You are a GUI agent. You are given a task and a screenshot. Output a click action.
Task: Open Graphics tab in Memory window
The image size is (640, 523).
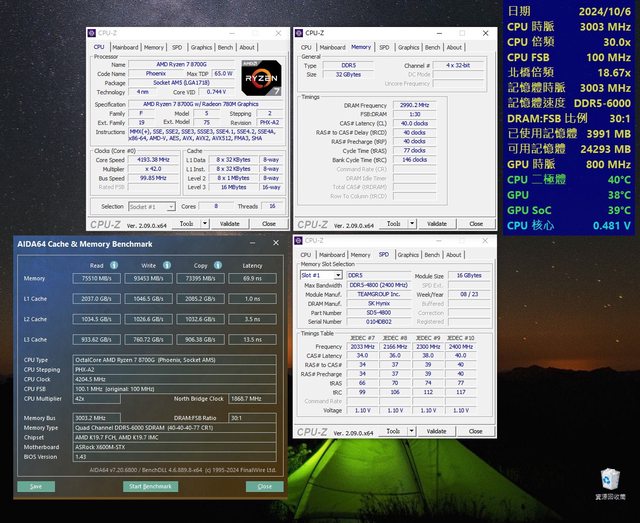407,47
